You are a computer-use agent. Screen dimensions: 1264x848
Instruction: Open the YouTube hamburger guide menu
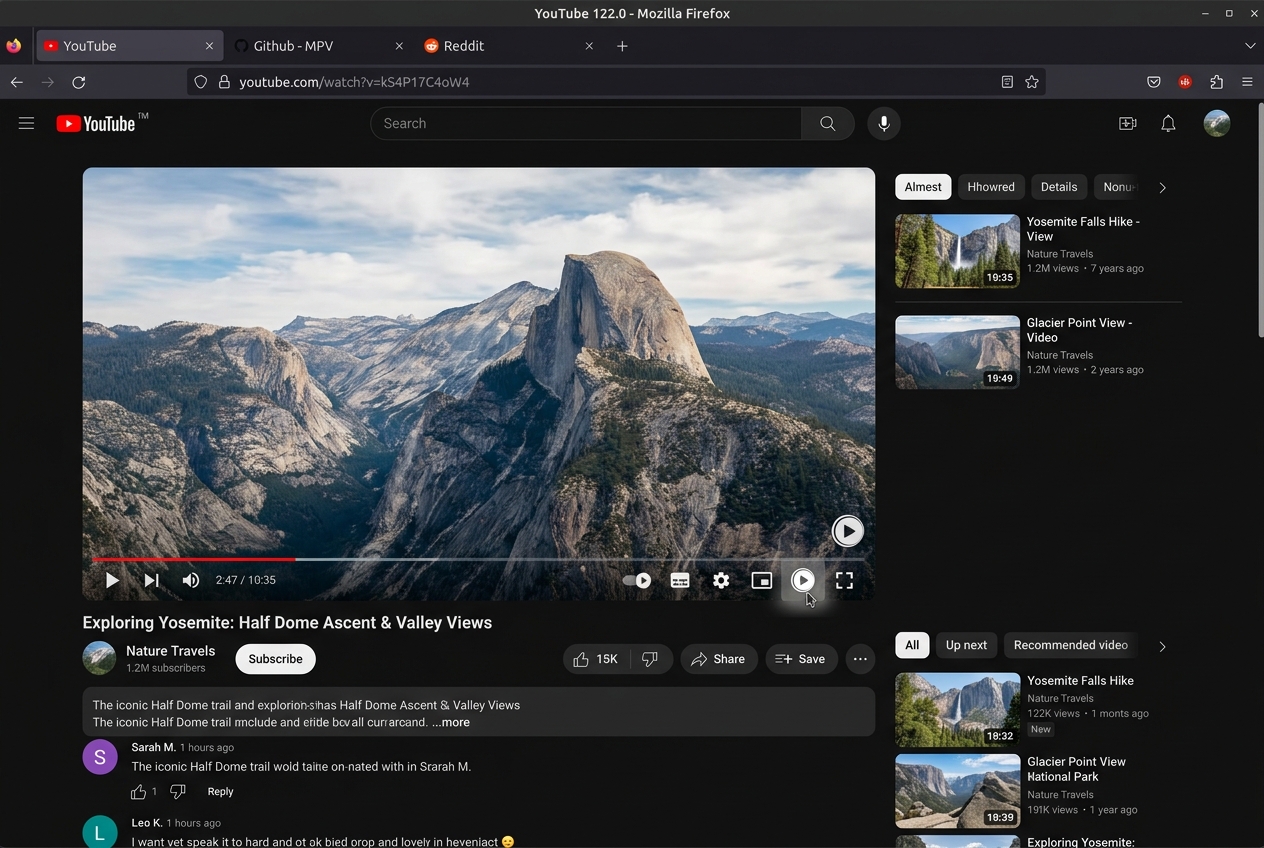pyautogui.click(x=27, y=123)
